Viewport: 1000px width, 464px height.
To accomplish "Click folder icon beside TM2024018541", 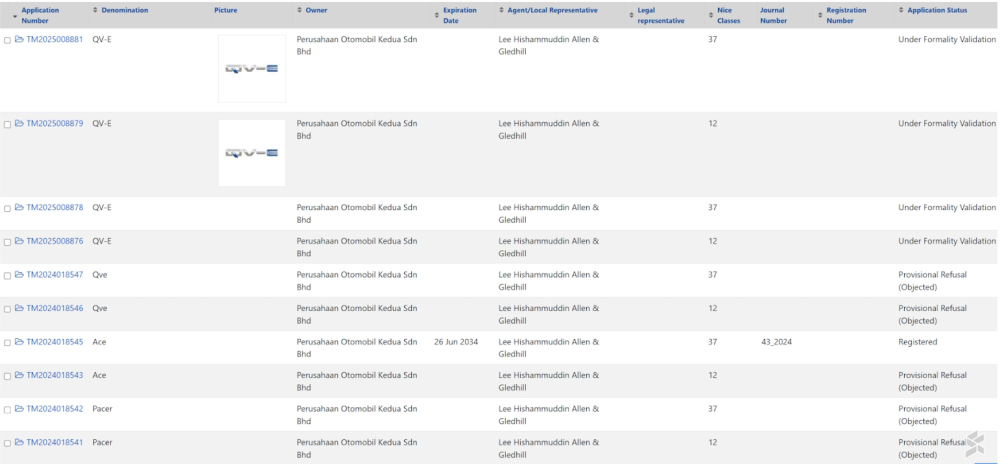I will pyautogui.click(x=19, y=442).
